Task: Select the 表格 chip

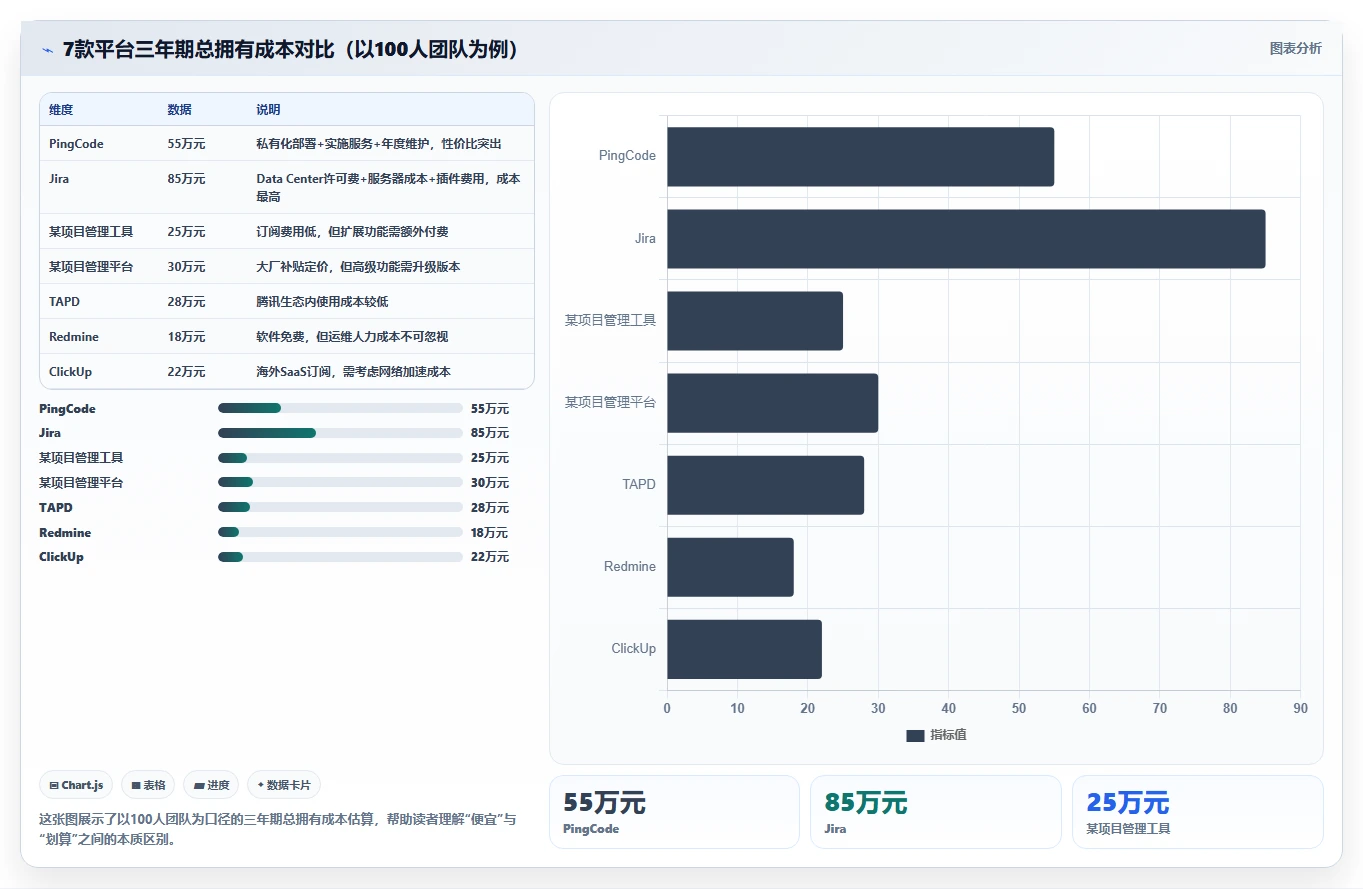Action: [x=149, y=786]
